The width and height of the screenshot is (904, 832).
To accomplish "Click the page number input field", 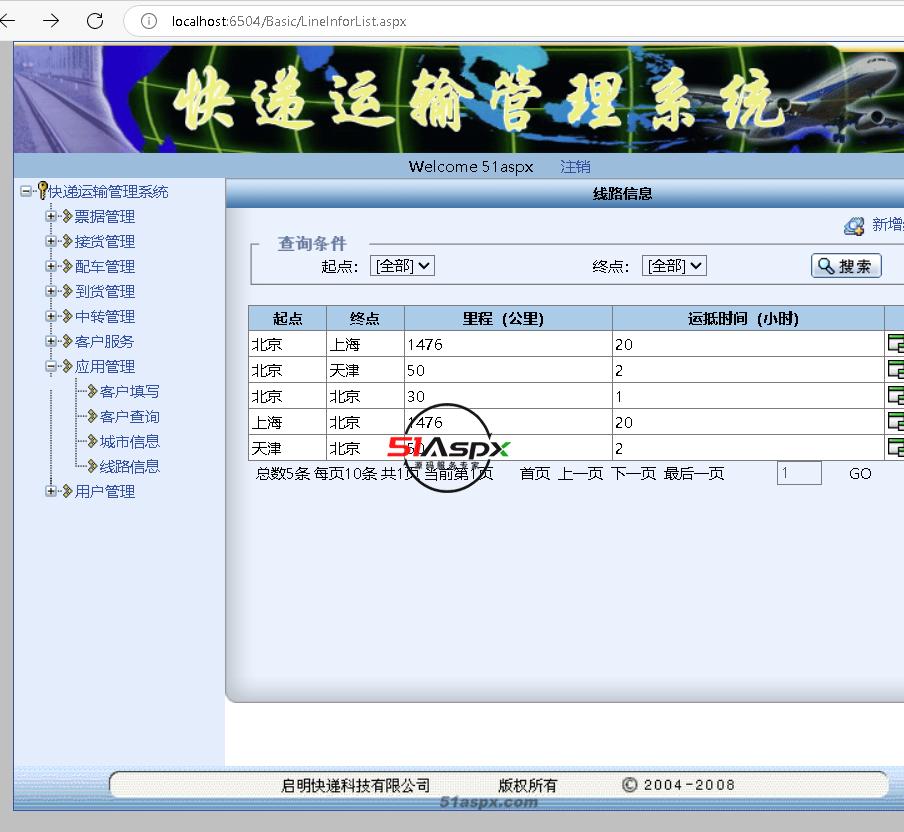I will pos(799,474).
